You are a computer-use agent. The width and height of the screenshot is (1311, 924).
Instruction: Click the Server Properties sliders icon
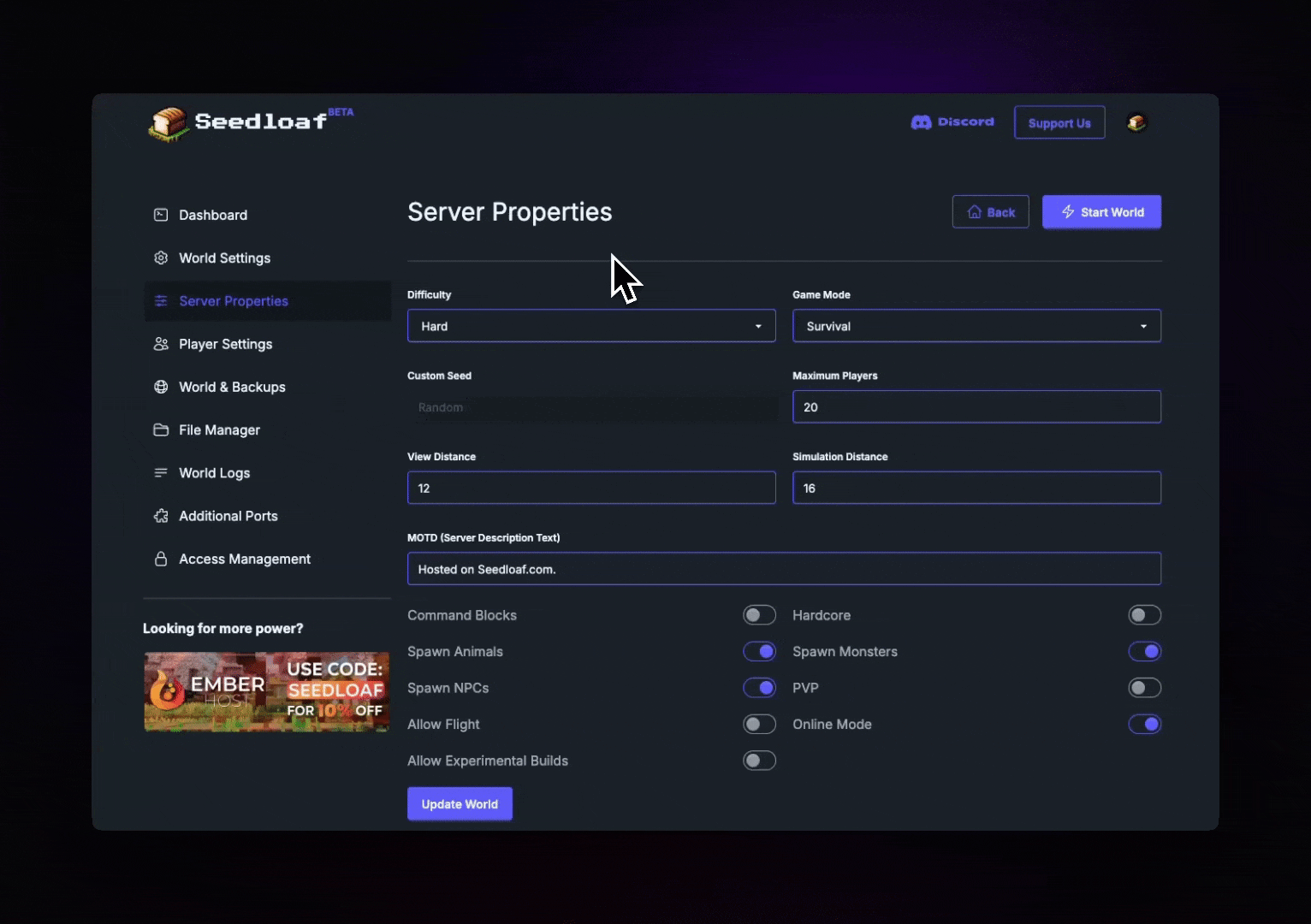pos(161,301)
